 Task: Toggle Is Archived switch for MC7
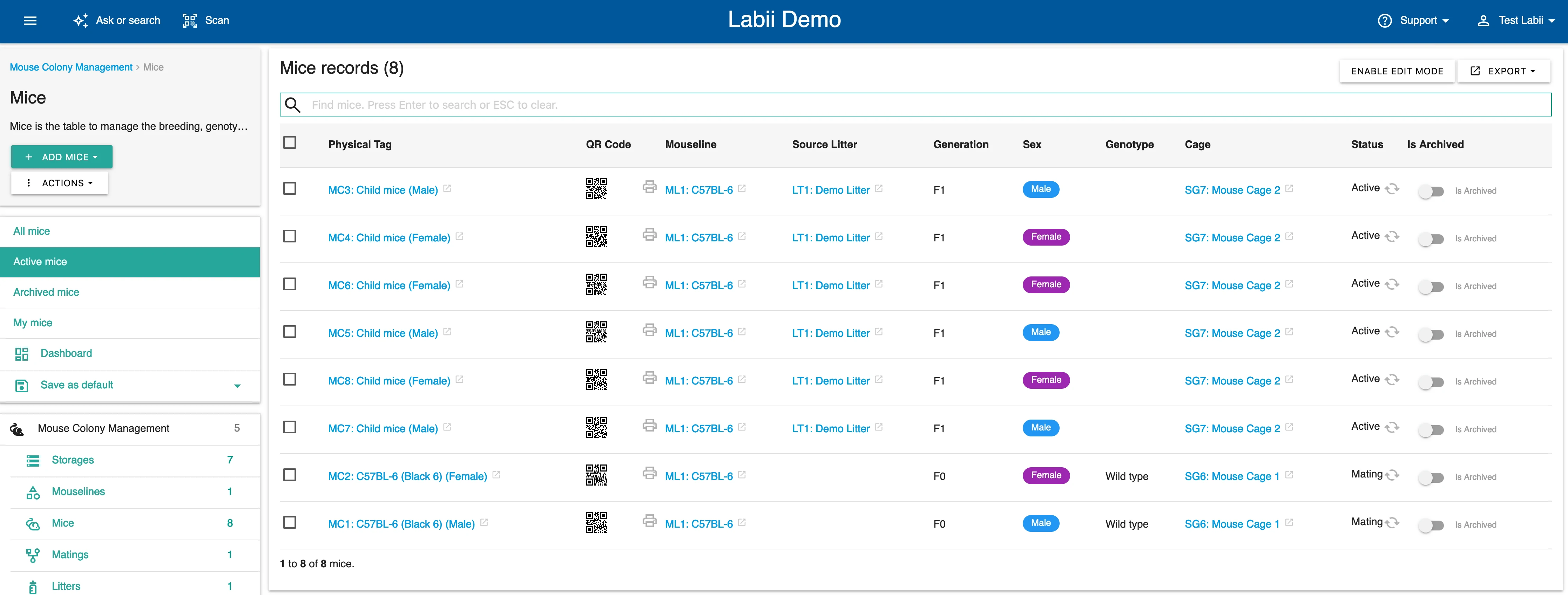[x=1431, y=430]
